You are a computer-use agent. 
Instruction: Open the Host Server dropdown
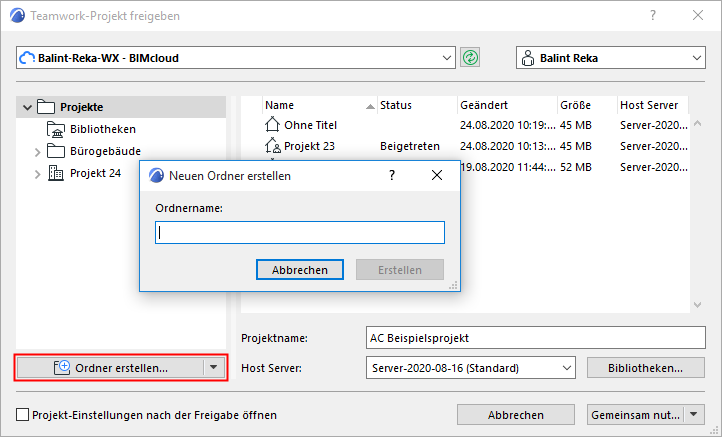click(x=567, y=368)
